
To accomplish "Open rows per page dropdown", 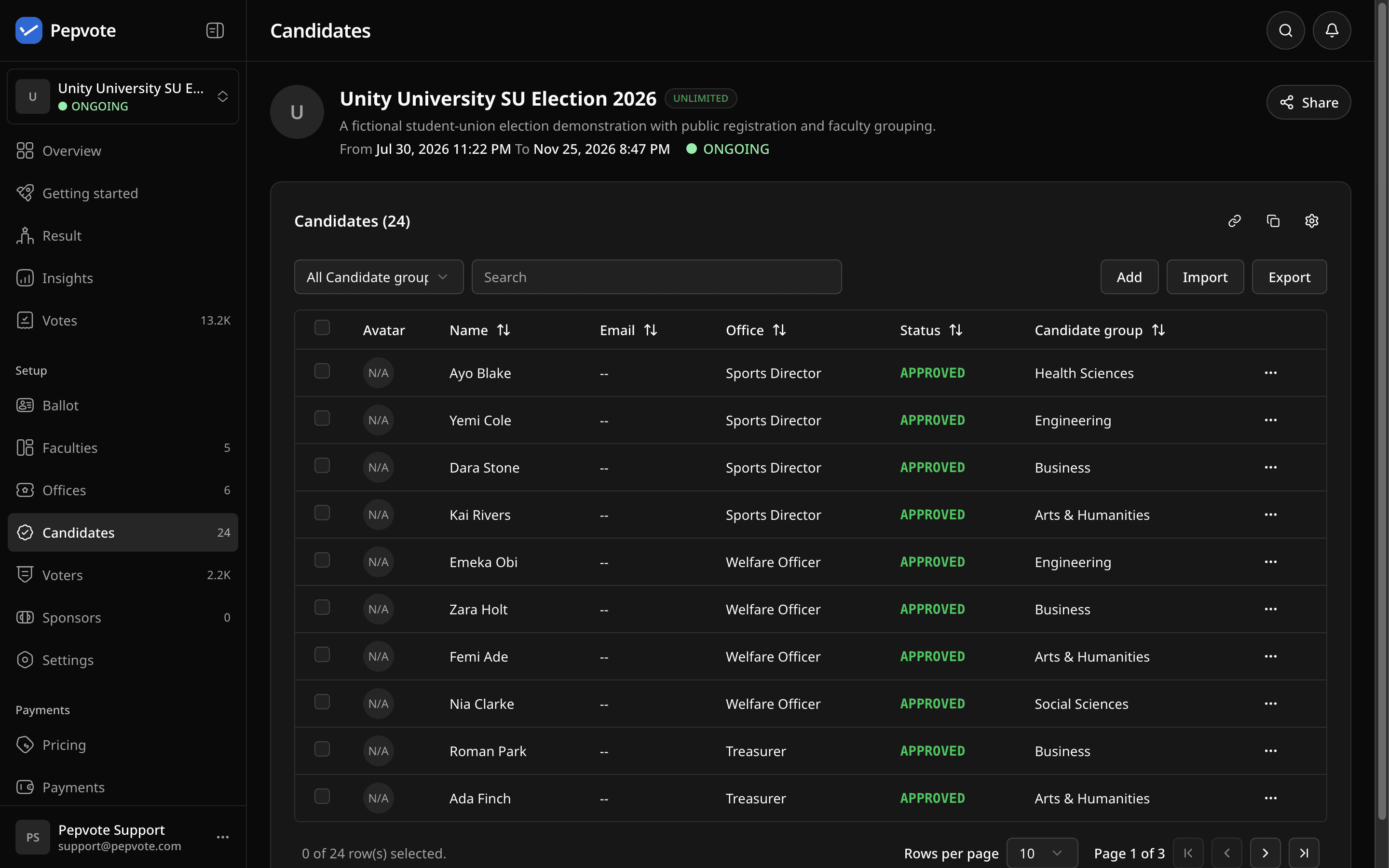I will (x=1042, y=854).
